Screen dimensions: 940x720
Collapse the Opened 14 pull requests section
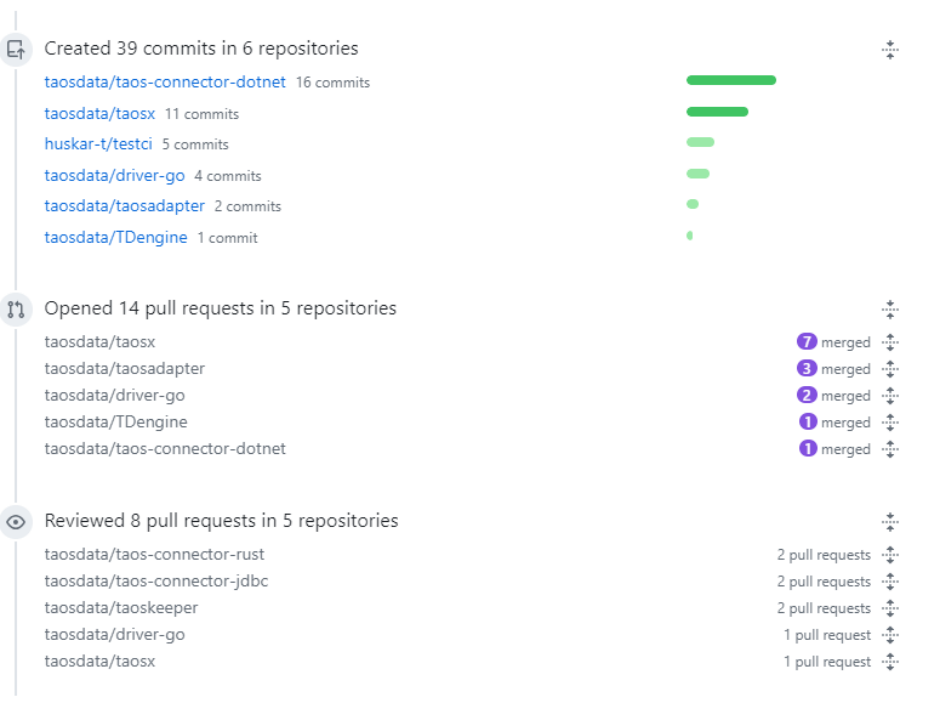tap(890, 309)
